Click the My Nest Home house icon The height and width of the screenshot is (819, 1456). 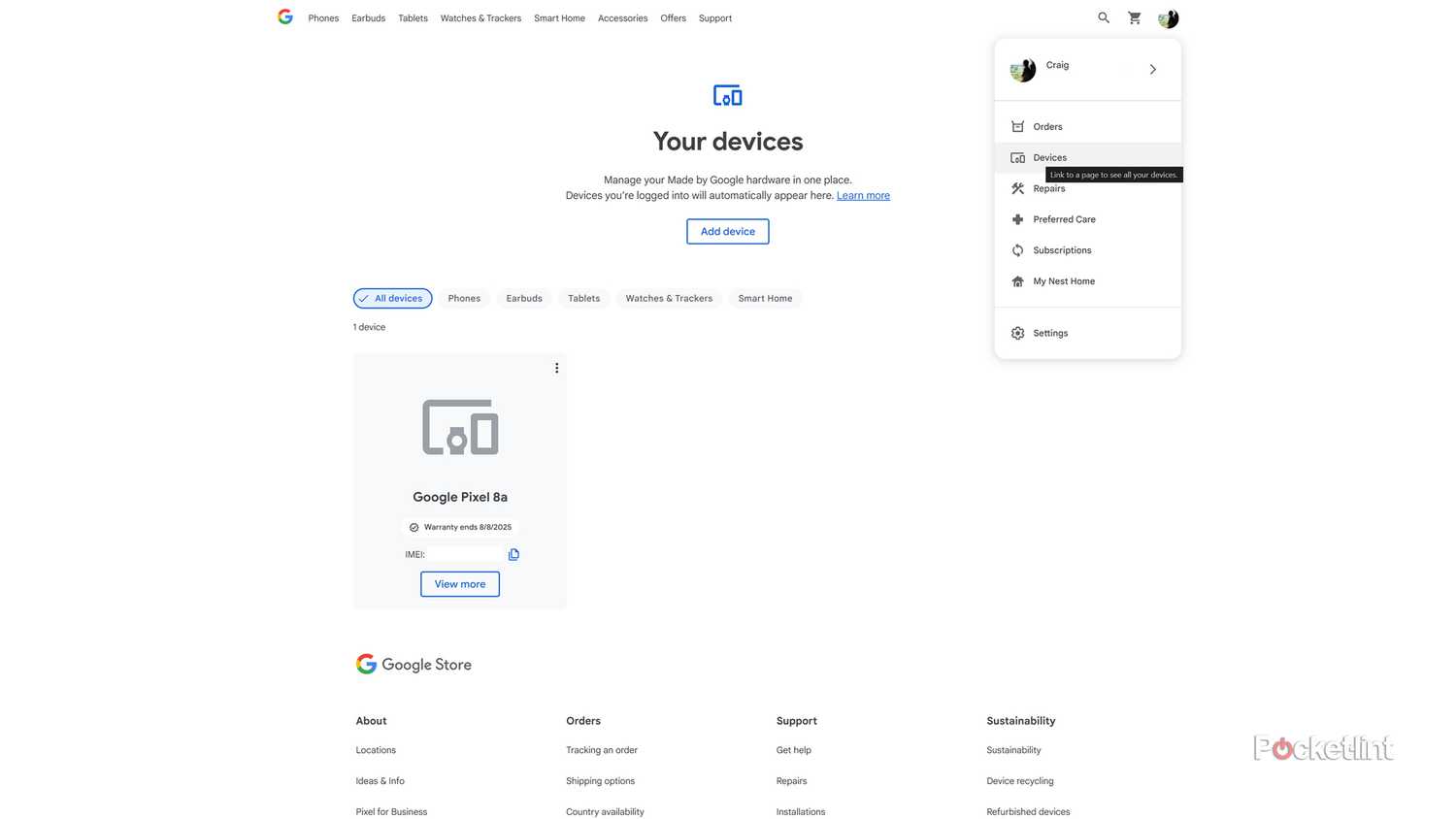click(1017, 281)
